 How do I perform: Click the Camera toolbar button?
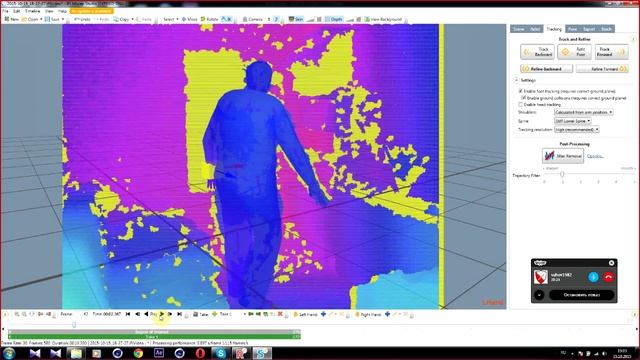(x=253, y=19)
